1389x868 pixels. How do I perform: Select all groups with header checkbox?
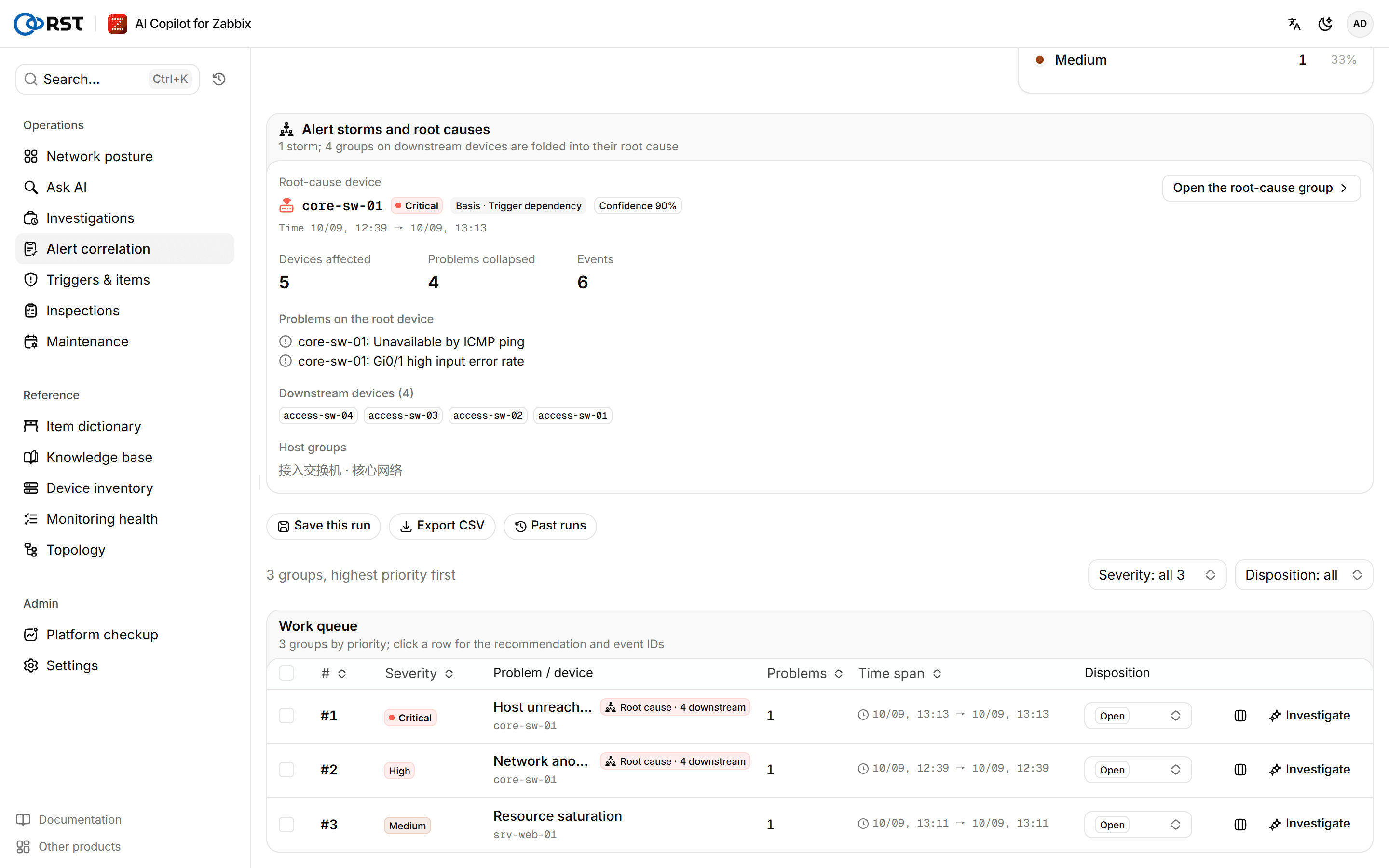coord(286,673)
